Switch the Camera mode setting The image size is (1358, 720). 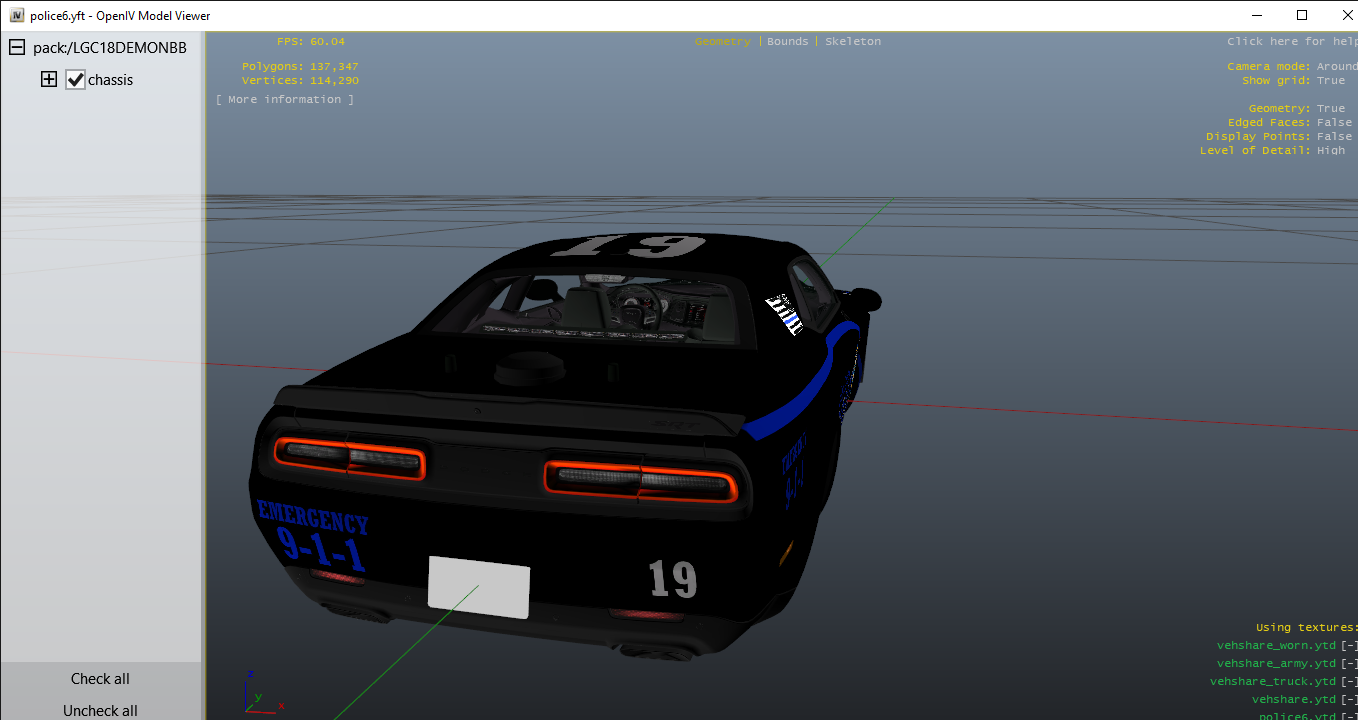pos(1336,67)
